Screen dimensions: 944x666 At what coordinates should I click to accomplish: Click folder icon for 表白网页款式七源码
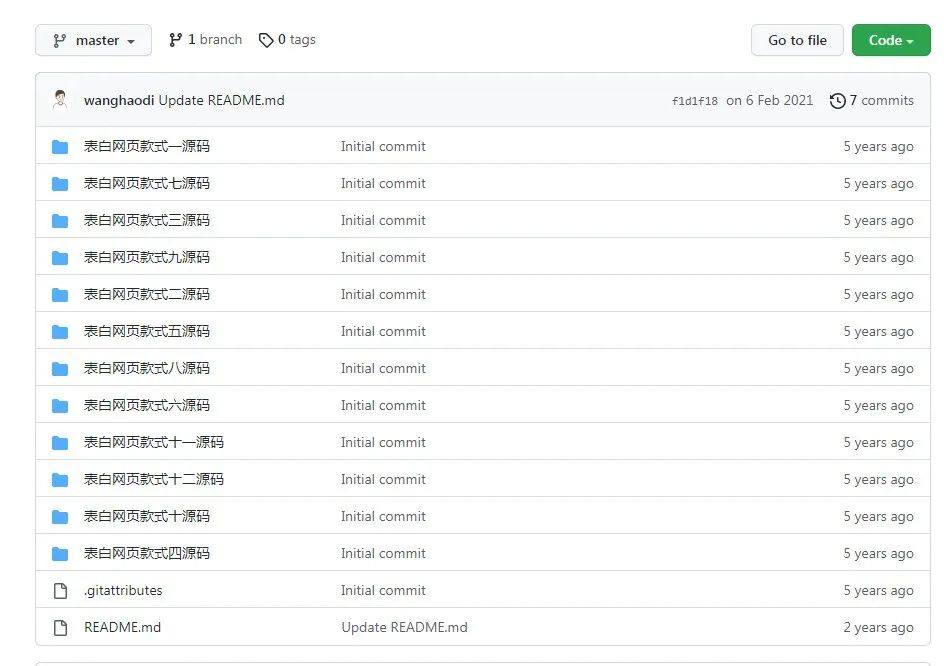click(60, 184)
